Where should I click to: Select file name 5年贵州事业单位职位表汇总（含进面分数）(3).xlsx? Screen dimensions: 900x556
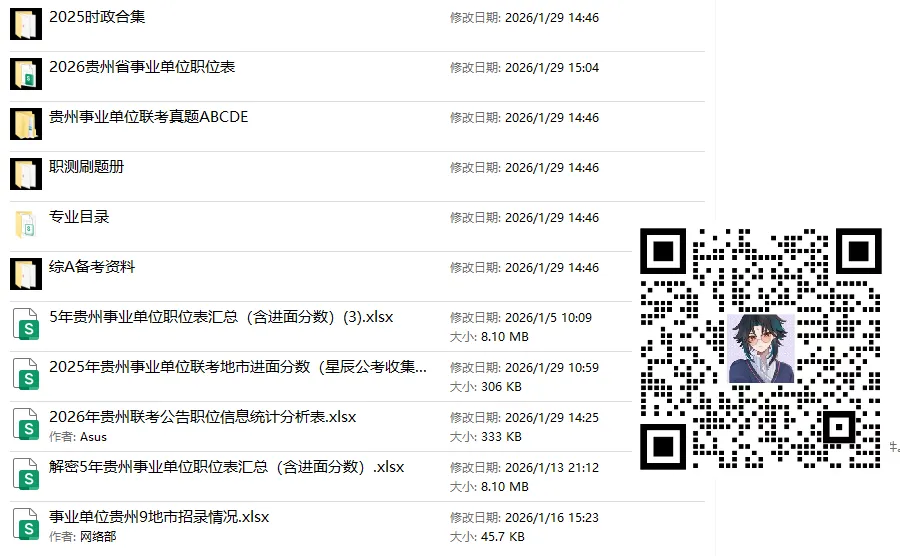[x=221, y=317]
